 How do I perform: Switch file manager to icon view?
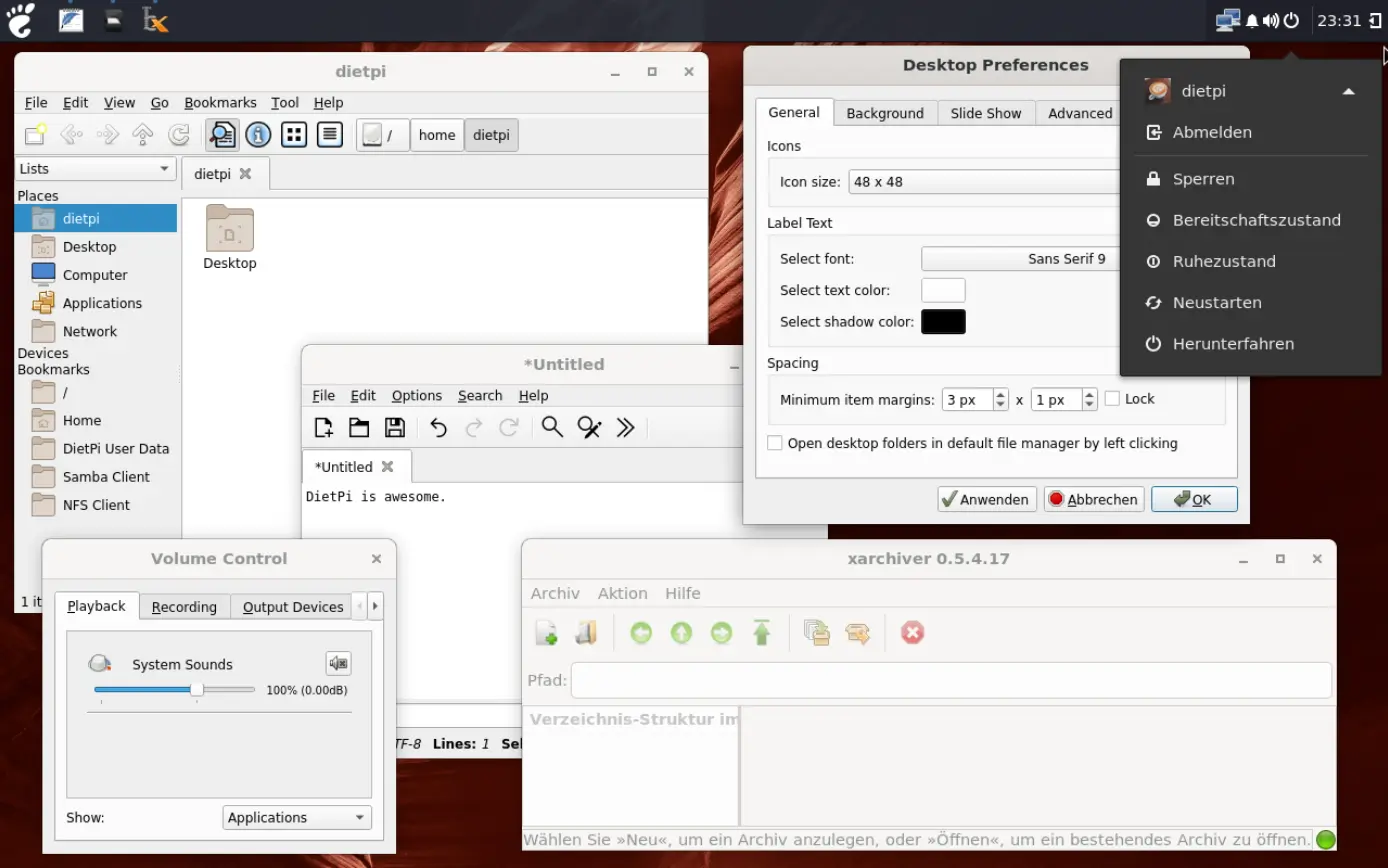(293, 134)
